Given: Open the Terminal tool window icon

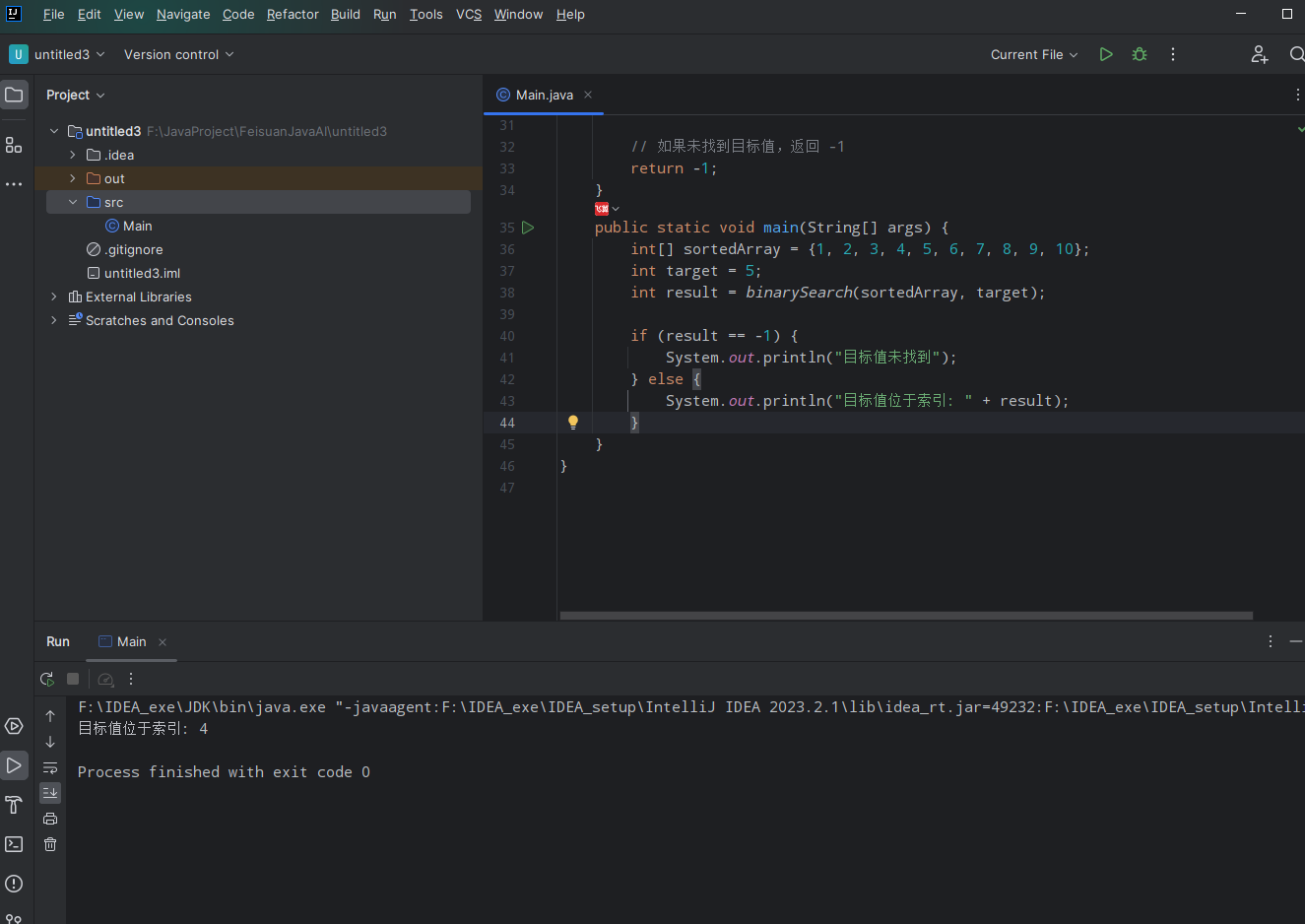Looking at the screenshot, I should point(14,844).
